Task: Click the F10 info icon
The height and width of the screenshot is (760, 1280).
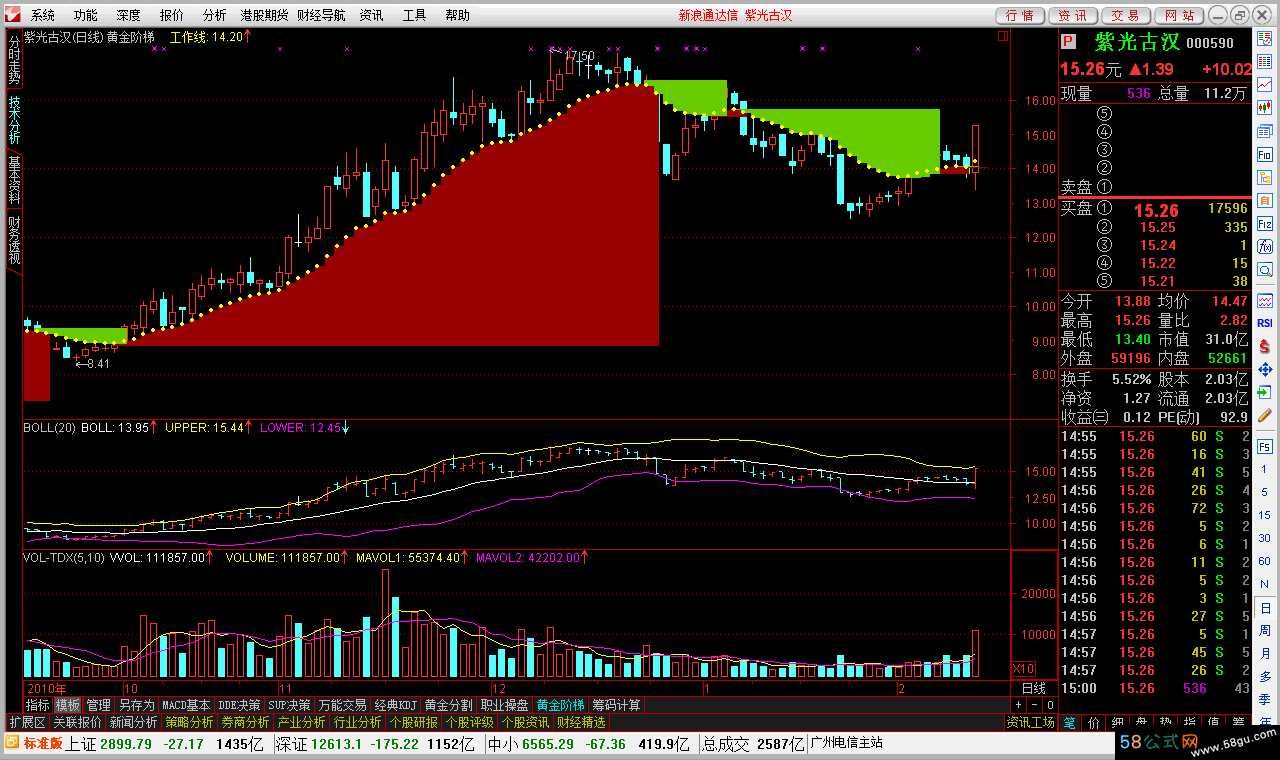Action: 1265,155
